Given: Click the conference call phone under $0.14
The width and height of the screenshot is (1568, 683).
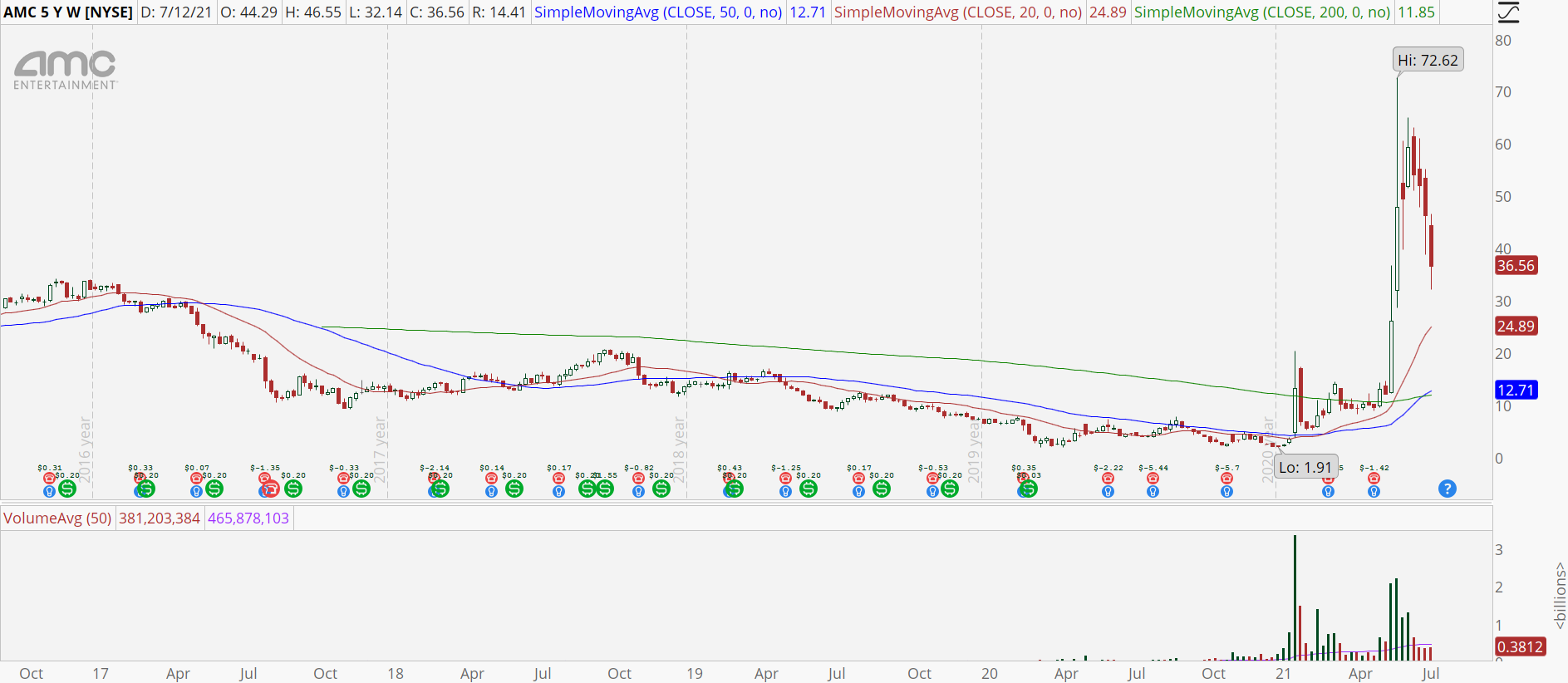Looking at the screenshot, I should coord(491,479).
